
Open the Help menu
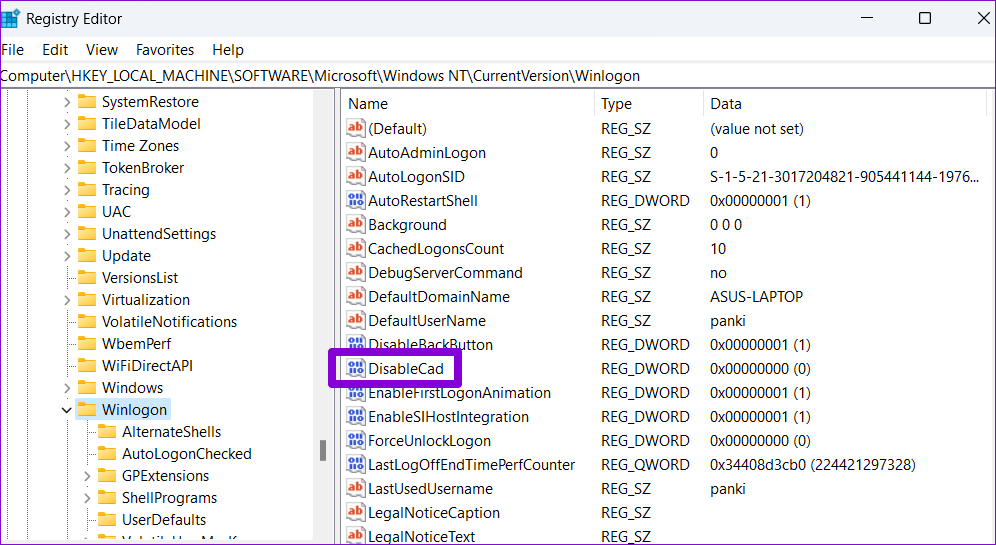click(x=228, y=50)
